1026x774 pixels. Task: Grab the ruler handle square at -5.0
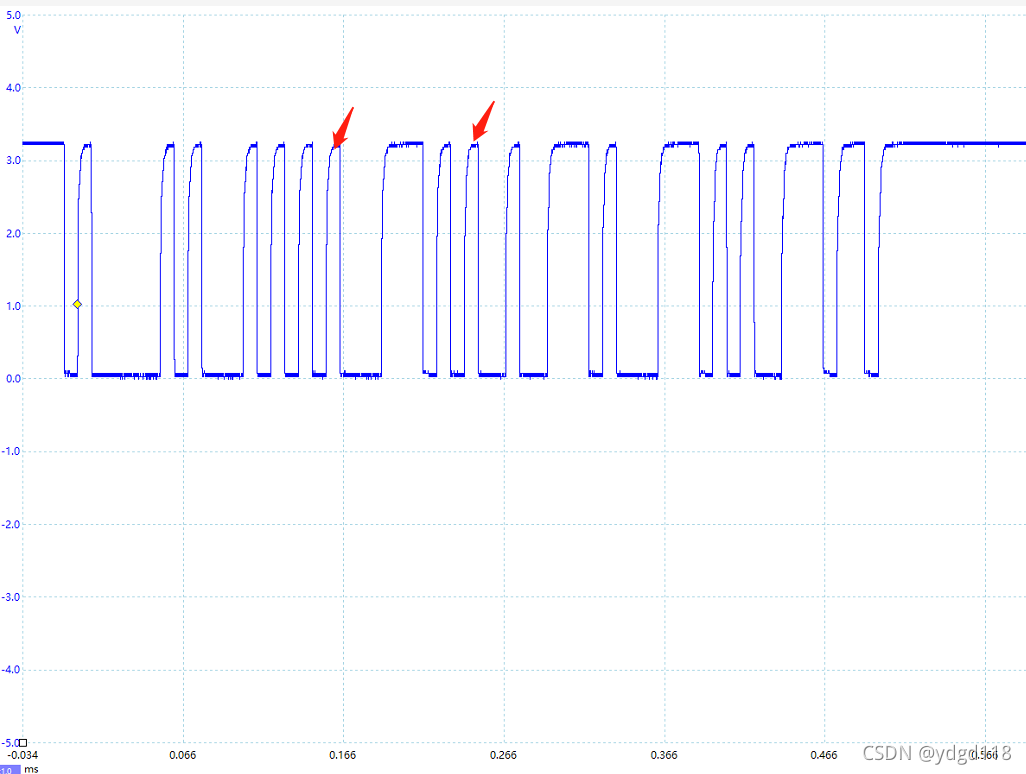(x=23, y=743)
